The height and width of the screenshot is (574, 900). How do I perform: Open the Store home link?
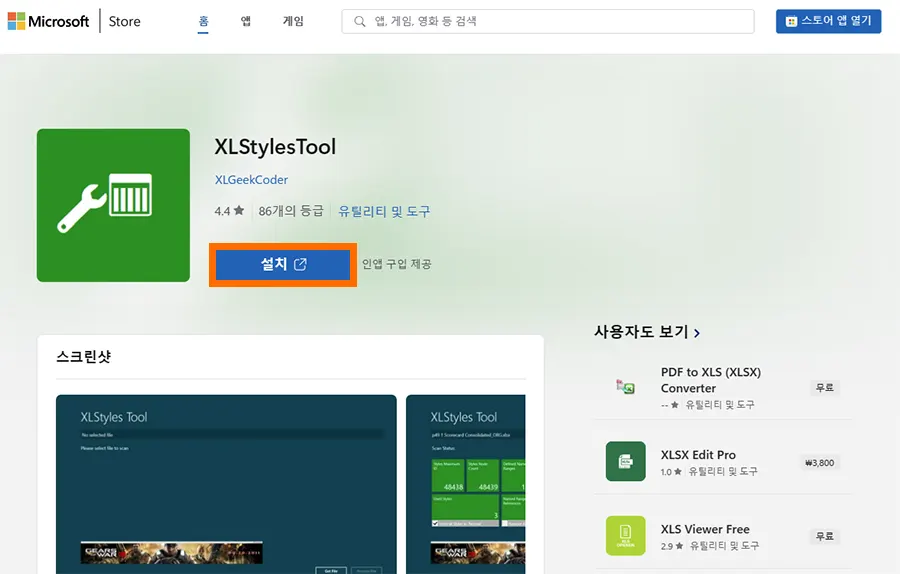125,21
